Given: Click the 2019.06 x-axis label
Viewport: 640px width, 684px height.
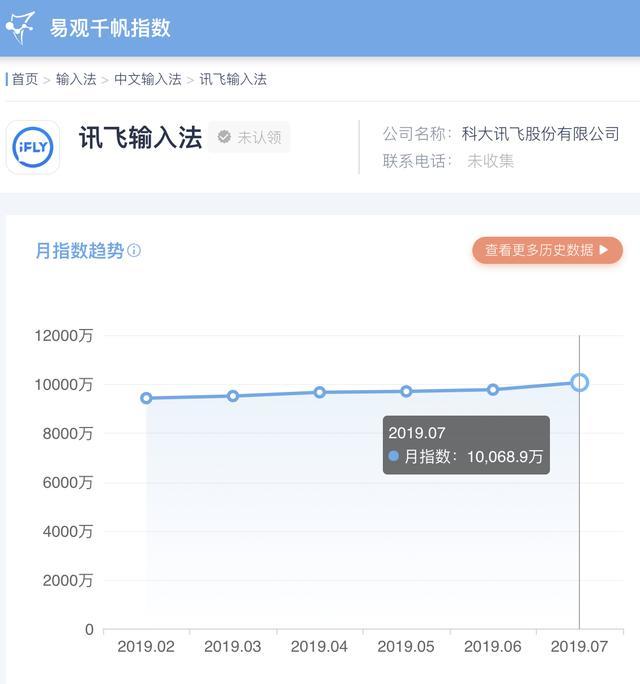Looking at the screenshot, I should tap(493, 647).
